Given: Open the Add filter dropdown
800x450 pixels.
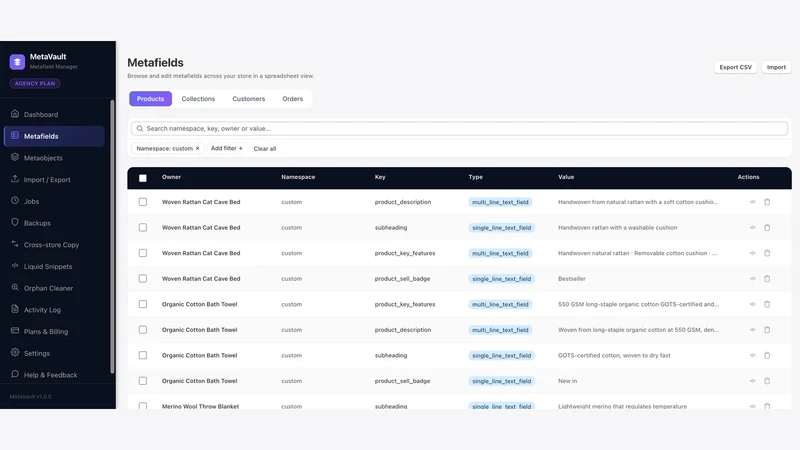Looking at the screenshot, I should click(227, 148).
